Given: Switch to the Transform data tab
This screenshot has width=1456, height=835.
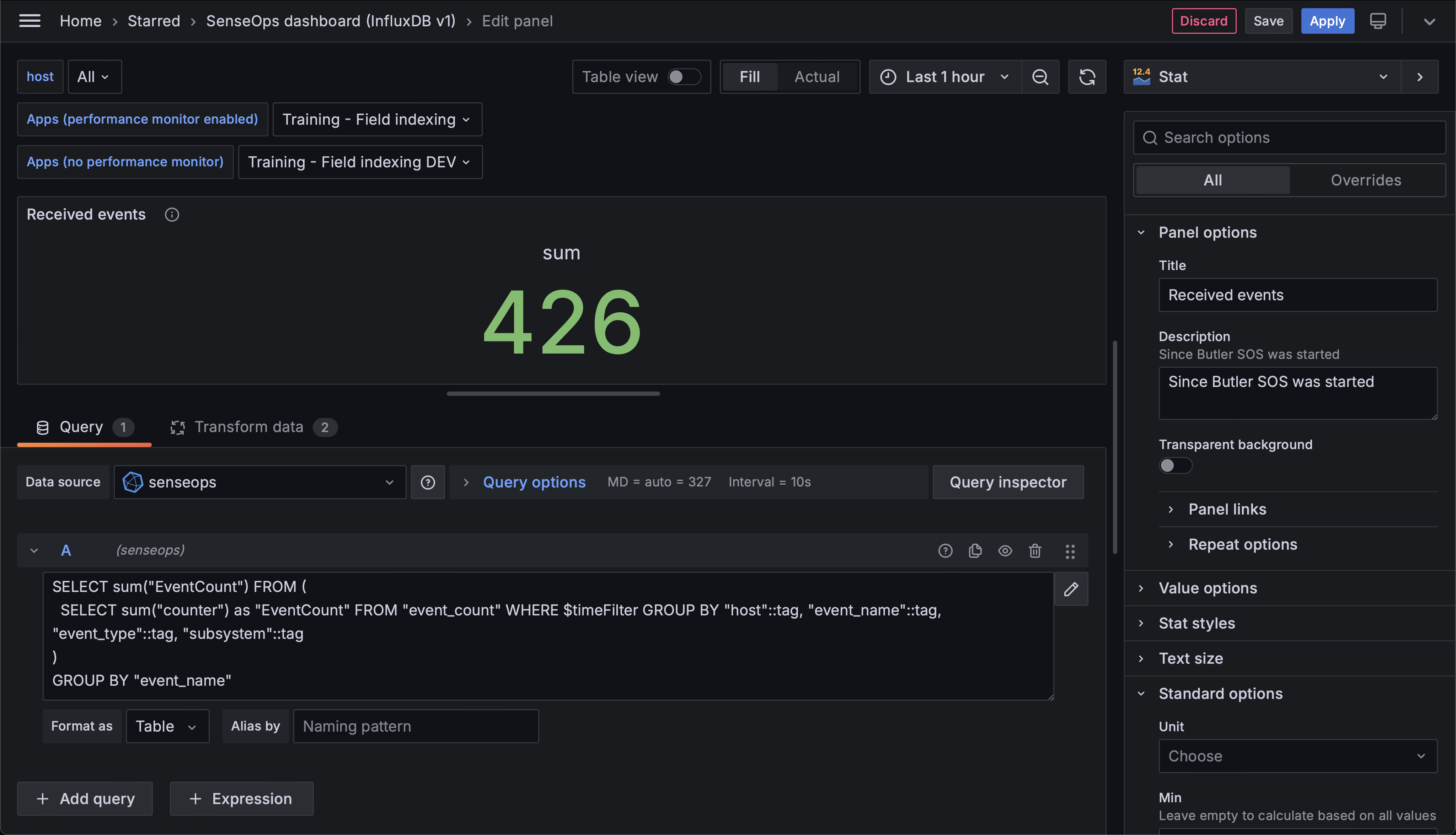Looking at the screenshot, I should 250,427.
